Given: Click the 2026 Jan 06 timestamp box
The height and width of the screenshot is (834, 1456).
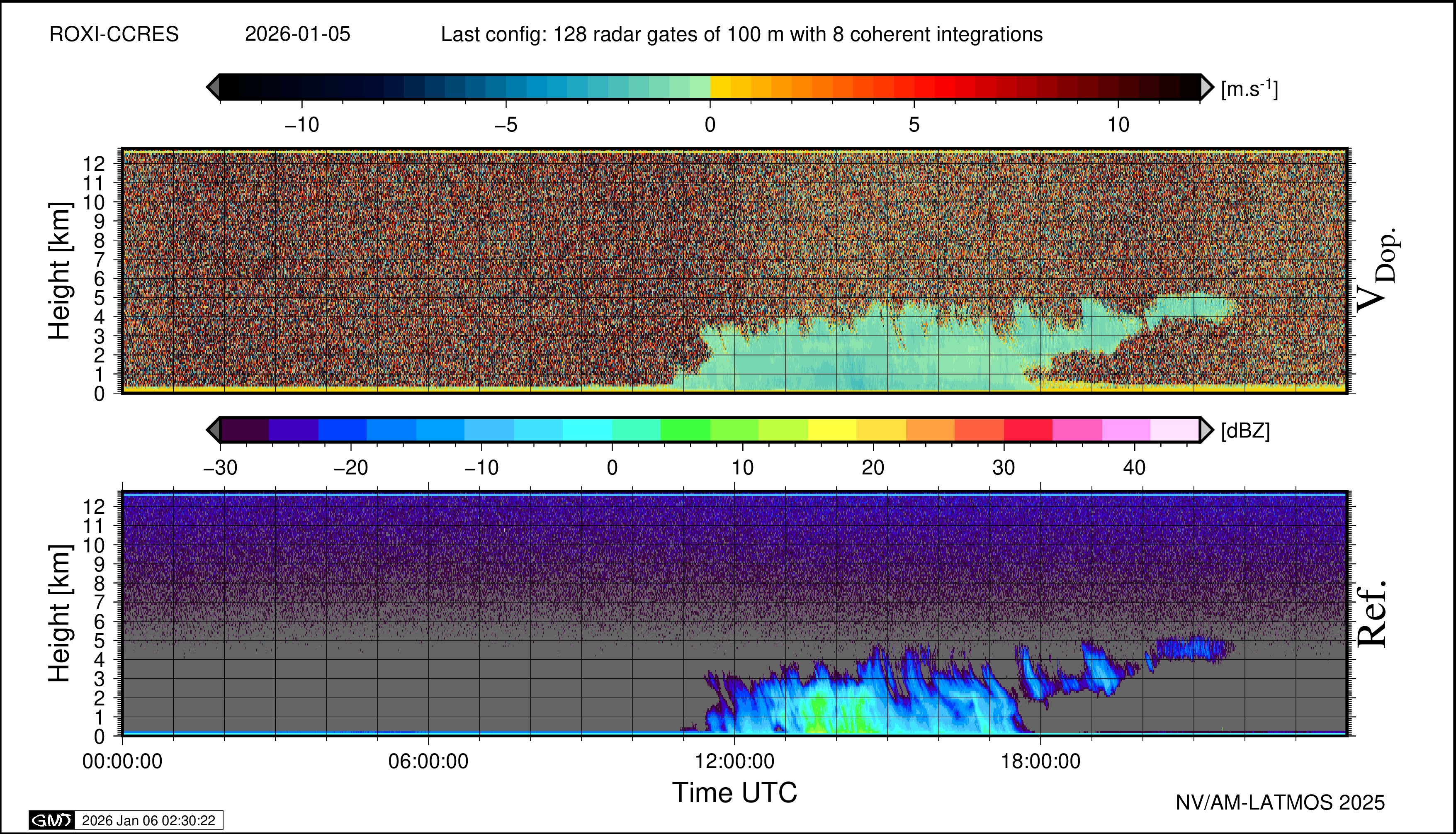Looking at the screenshot, I should (x=148, y=820).
